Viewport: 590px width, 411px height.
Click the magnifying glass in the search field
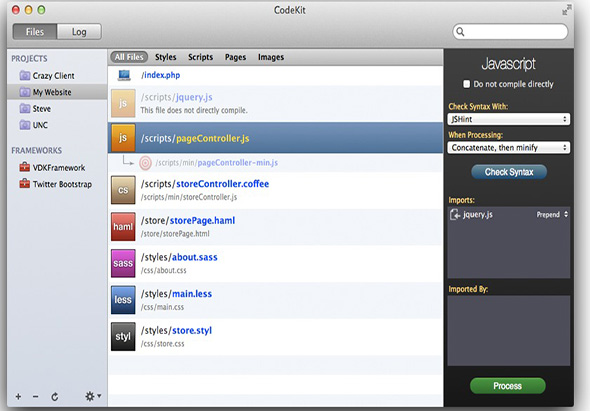tap(460, 32)
